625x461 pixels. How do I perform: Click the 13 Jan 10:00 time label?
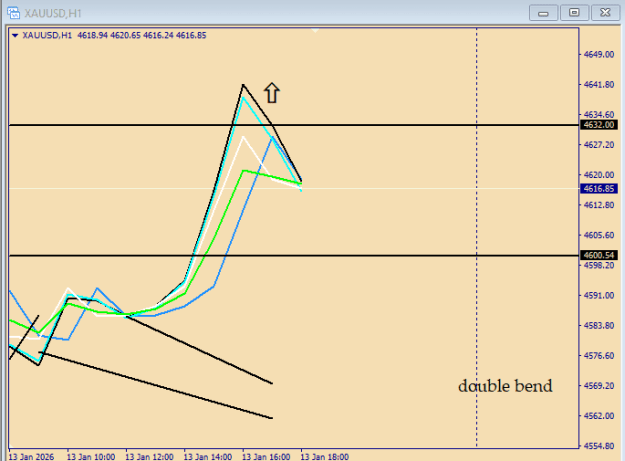coord(91,457)
